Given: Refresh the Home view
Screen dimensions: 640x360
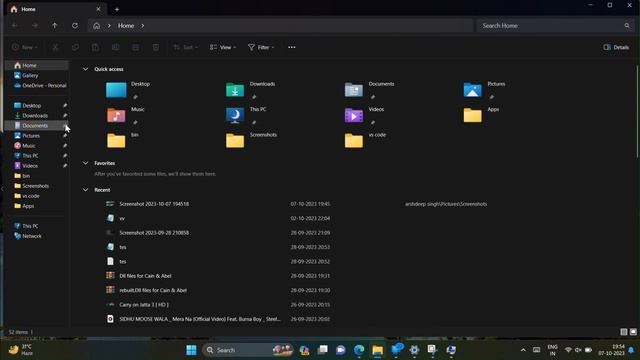Looking at the screenshot, I should [x=75, y=26].
